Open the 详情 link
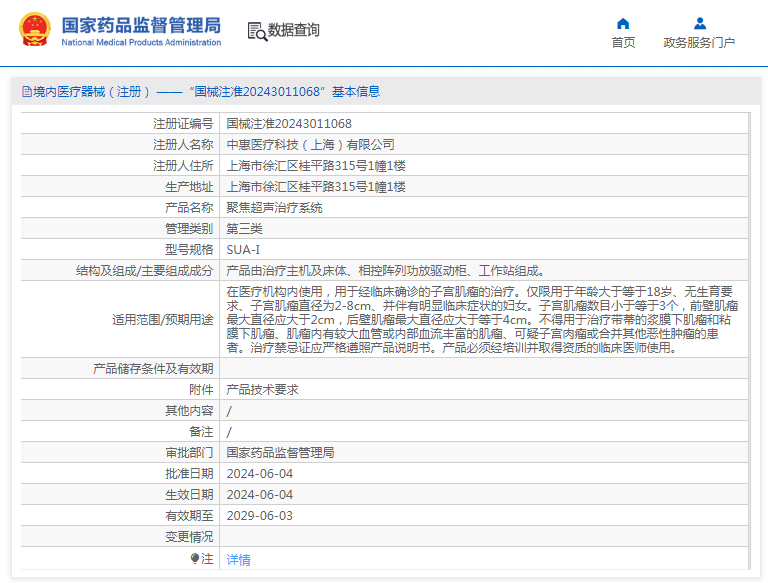The image size is (768, 583). 239,559
